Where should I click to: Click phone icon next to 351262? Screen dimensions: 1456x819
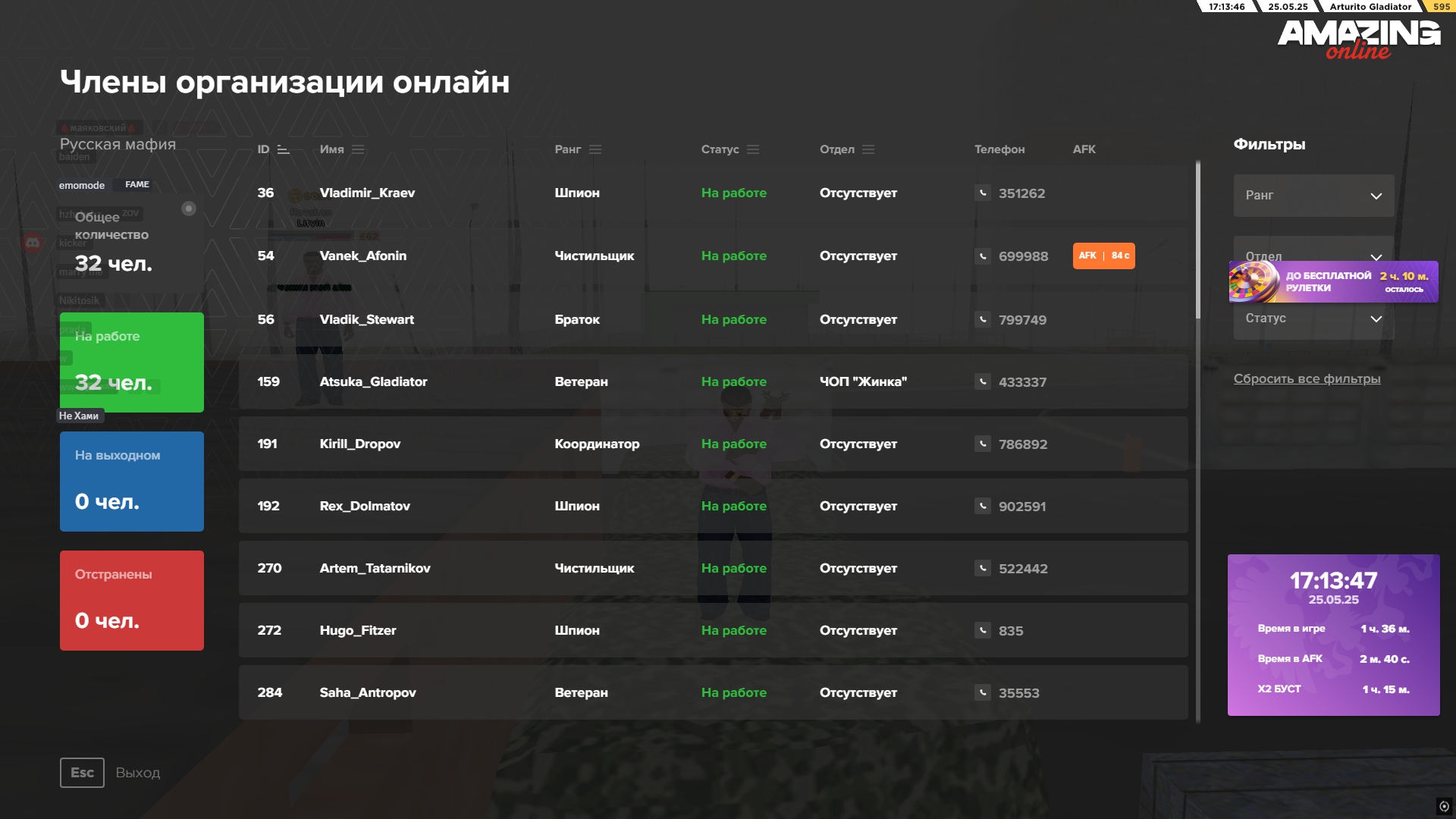point(982,193)
